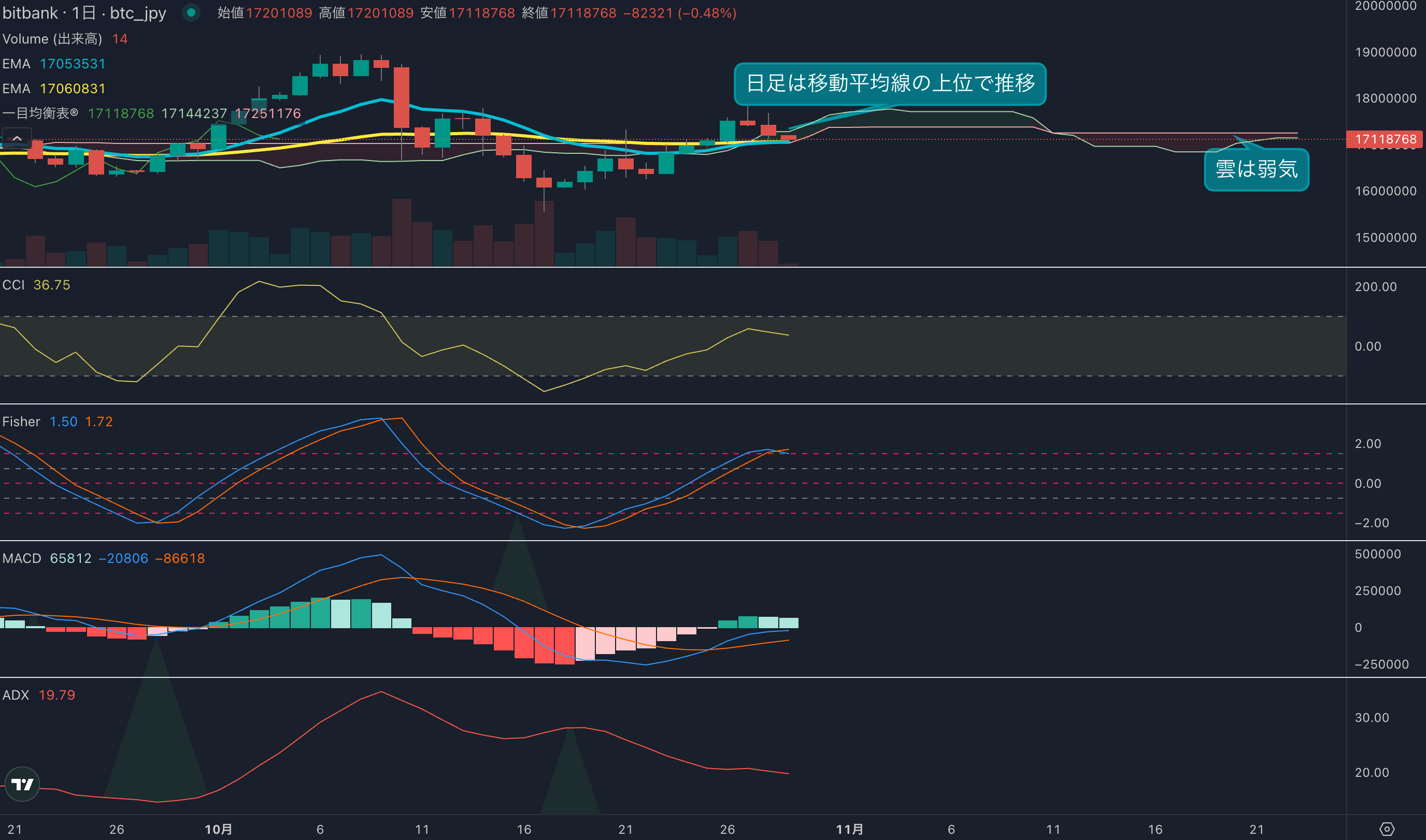Select the 日足は移動平均線の上位で推移 callout
Viewport: 1426px width, 840px height.
click(890, 84)
